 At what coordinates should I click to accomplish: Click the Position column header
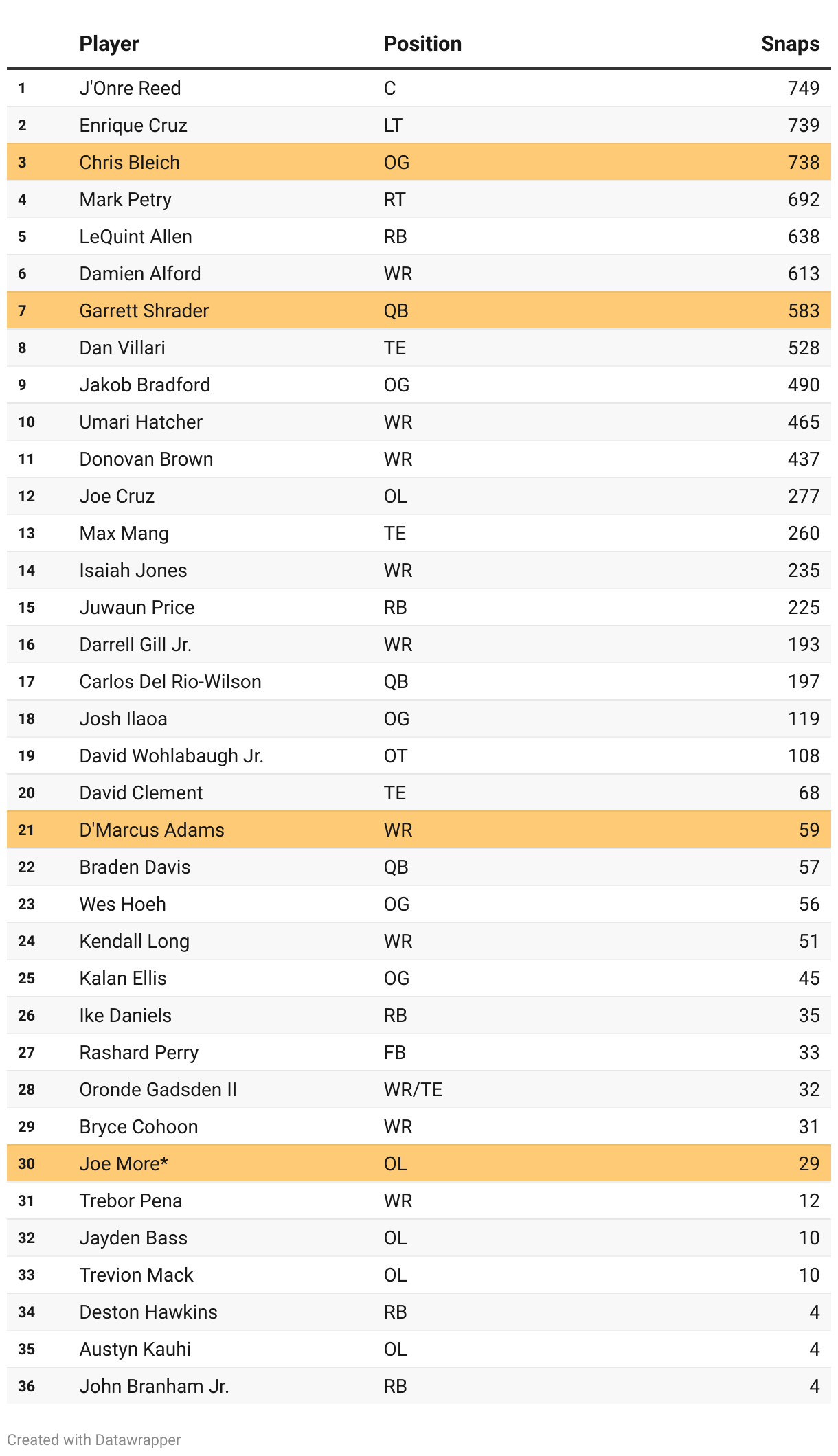pyautogui.click(x=422, y=44)
